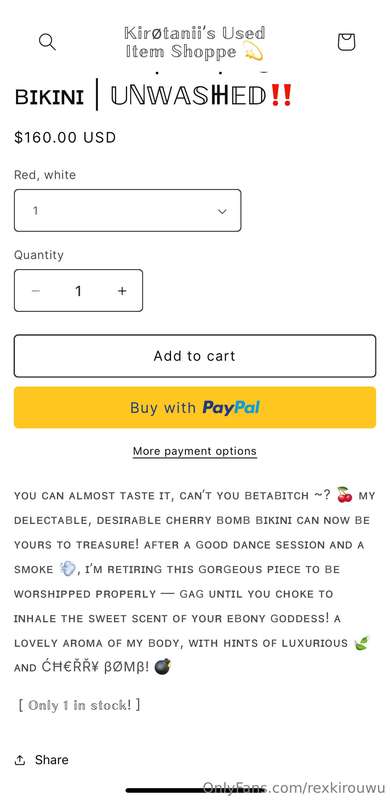Click the Red, white option label

[45, 175]
